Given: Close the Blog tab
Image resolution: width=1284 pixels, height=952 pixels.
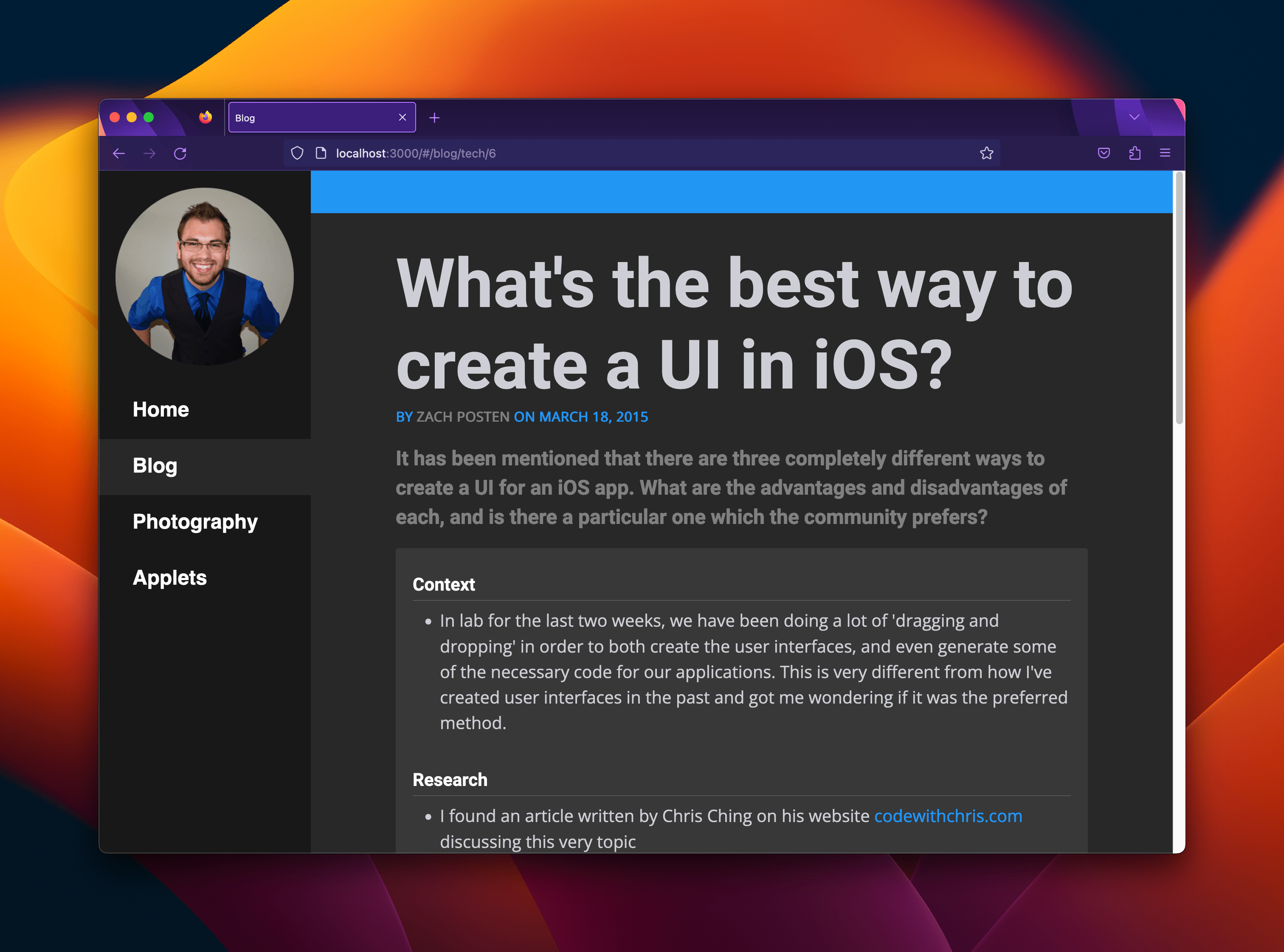Looking at the screenshot, I should point(402,118).
